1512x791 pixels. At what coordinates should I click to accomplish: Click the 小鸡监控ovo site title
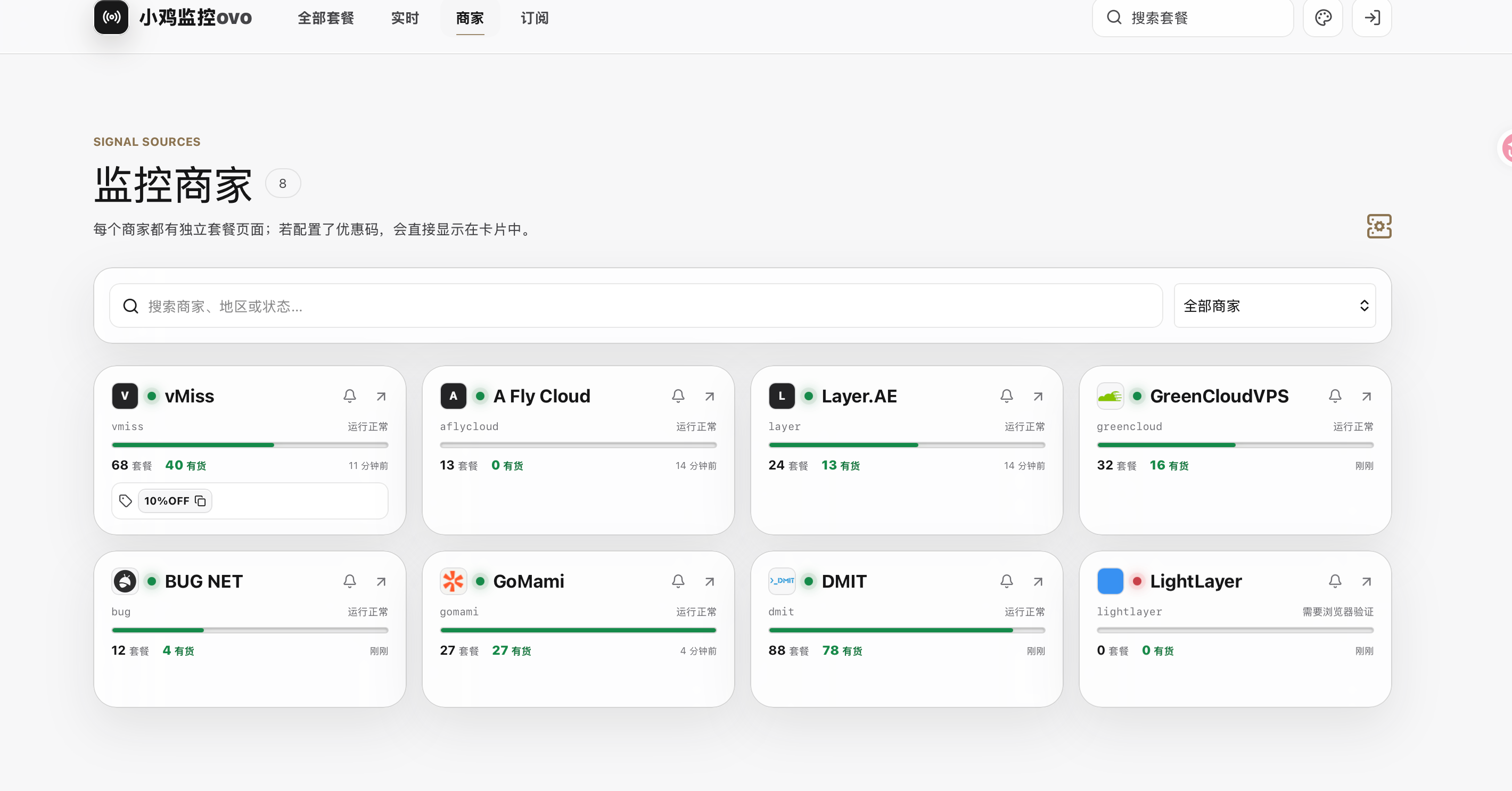click(x=195, y=18)
